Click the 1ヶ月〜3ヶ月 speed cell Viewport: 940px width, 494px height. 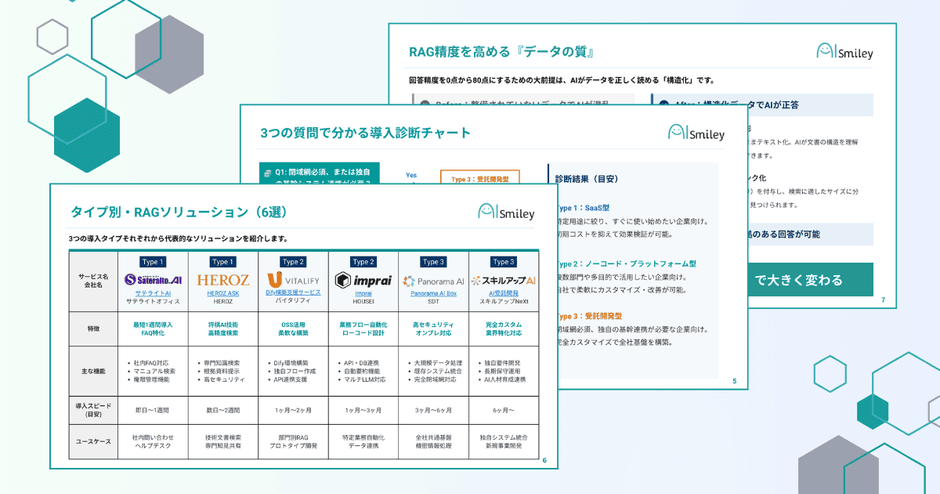coord(363,411)
